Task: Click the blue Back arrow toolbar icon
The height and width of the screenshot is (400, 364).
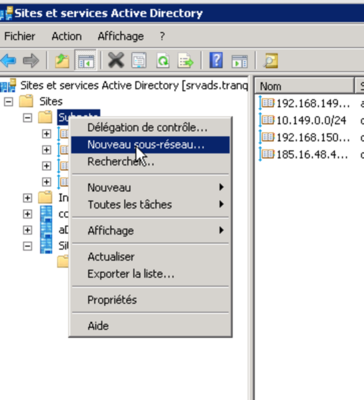Action: (8, 61)
